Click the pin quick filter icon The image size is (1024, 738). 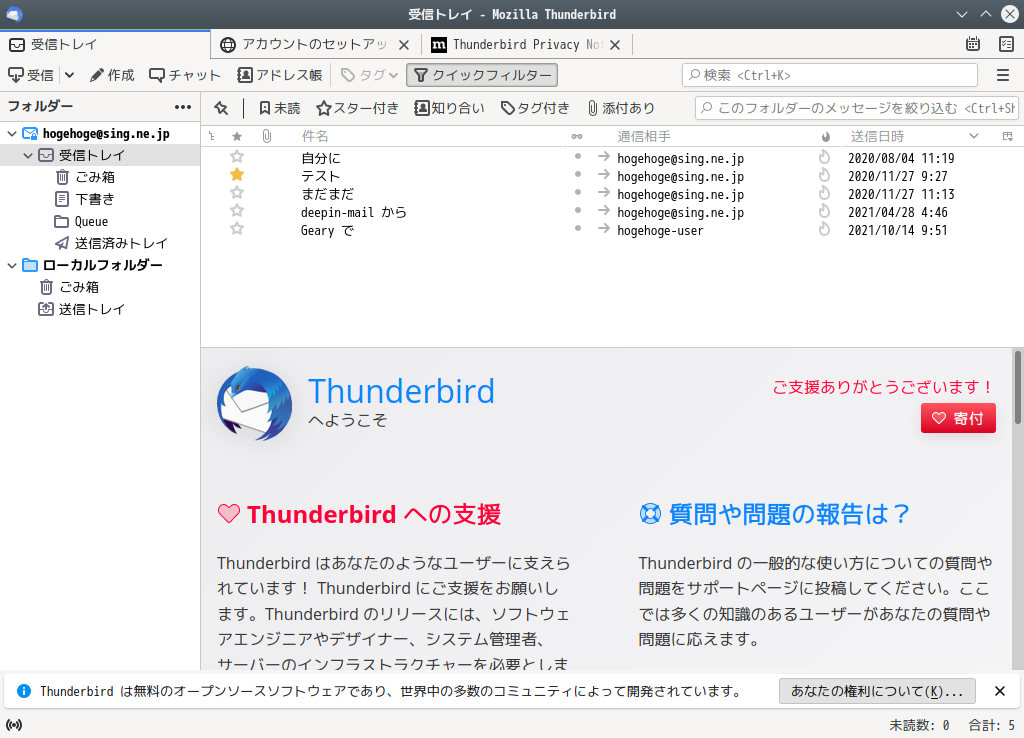(x=221, y=108)
